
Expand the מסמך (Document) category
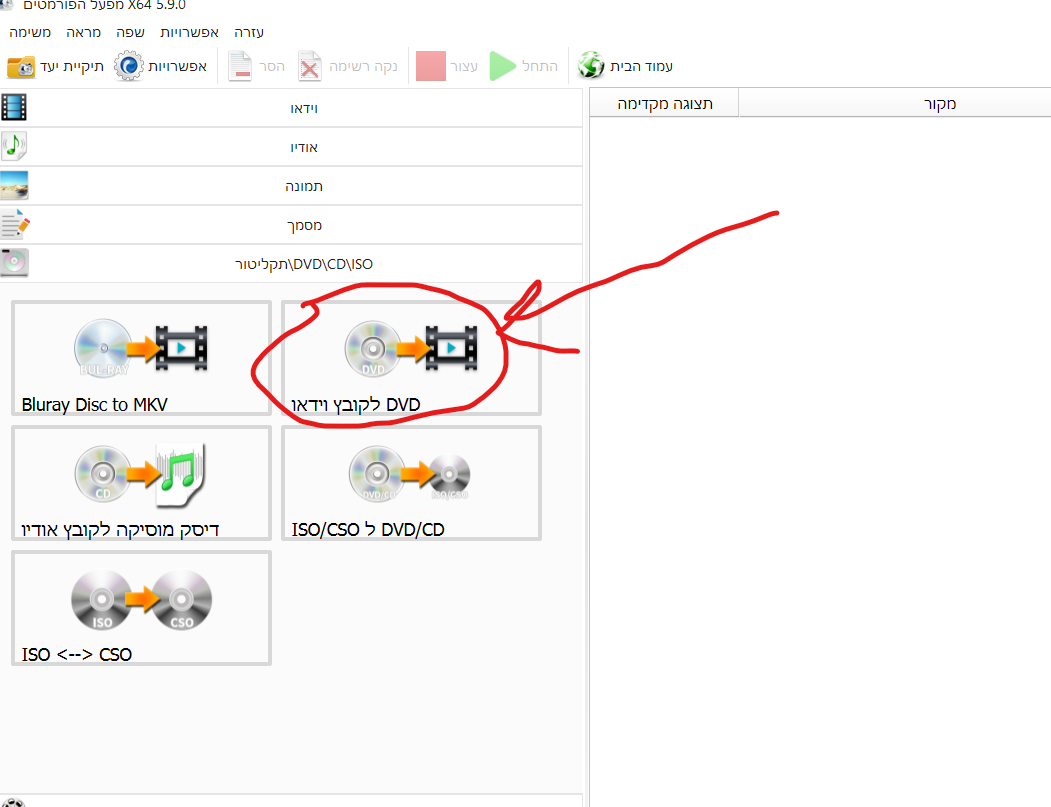[291, 225]
